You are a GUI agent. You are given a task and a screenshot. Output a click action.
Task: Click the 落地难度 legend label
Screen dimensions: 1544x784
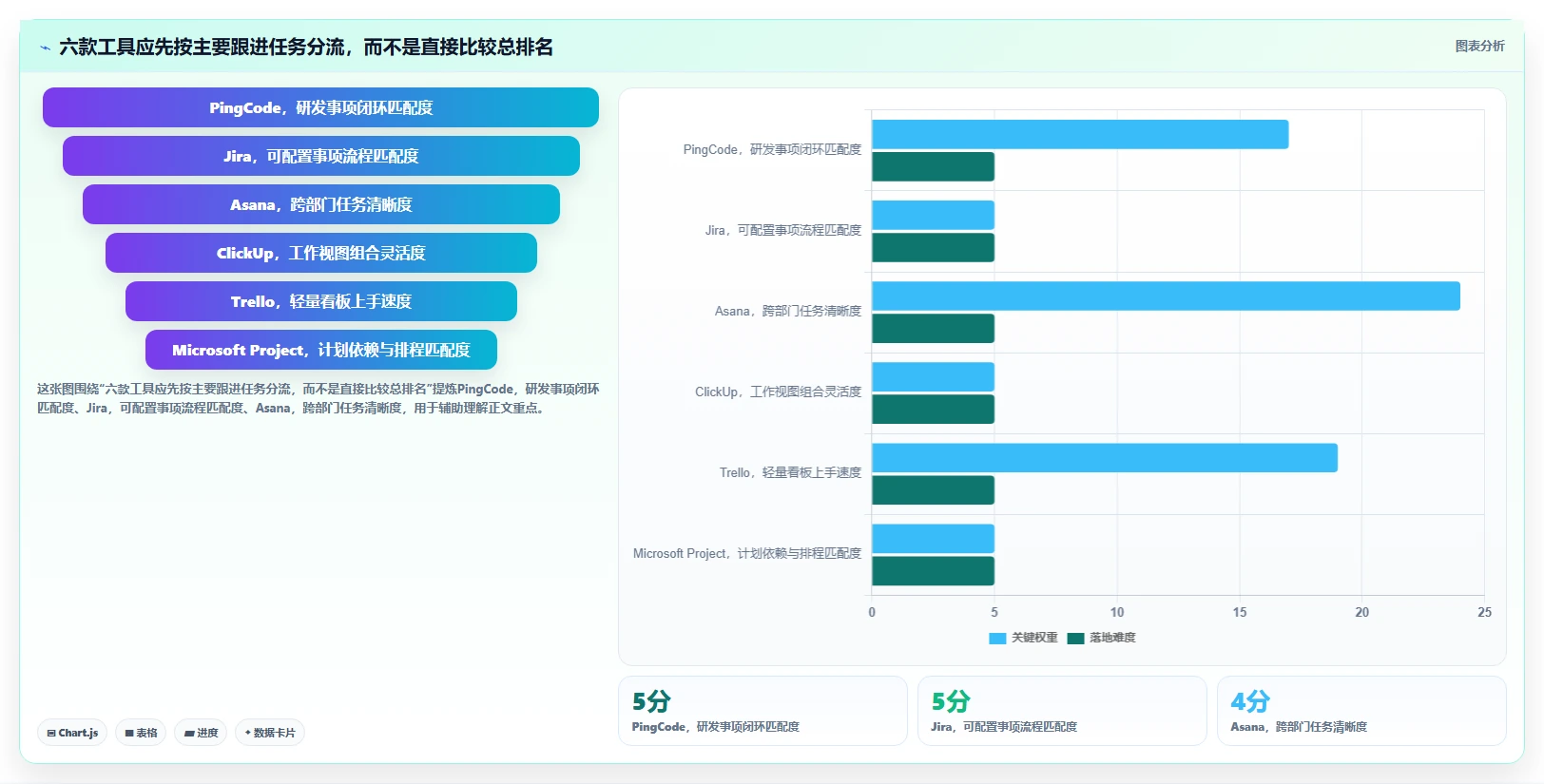(1112, 638)
